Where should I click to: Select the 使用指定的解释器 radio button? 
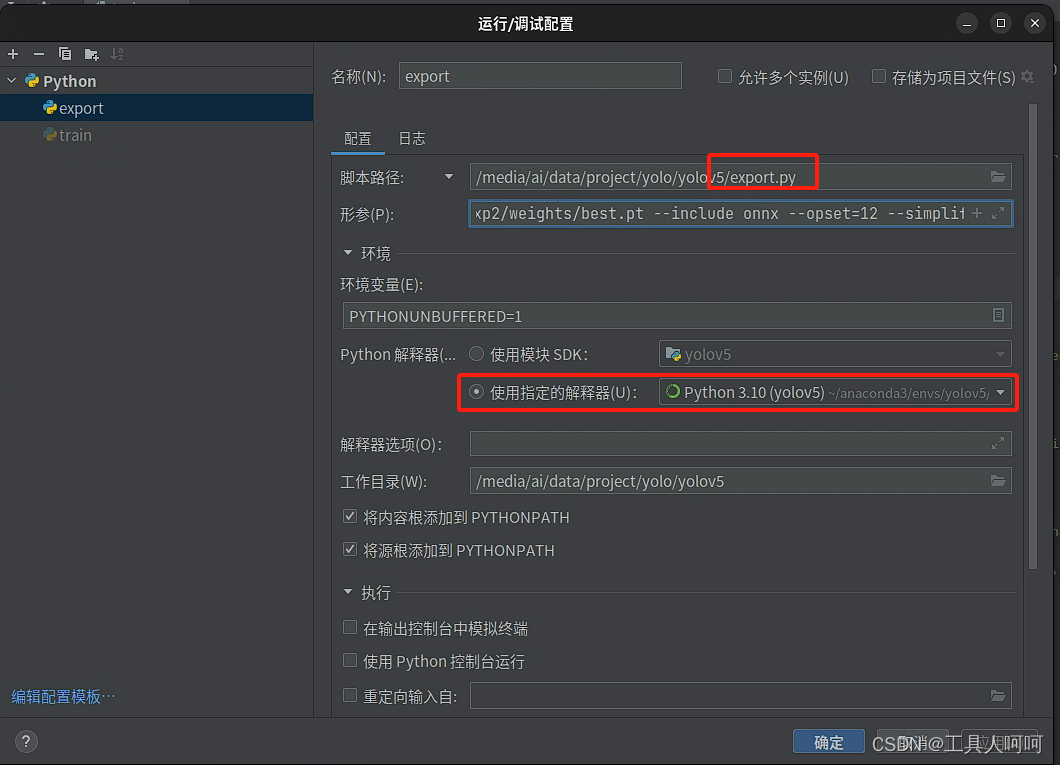(x=477, y=392)
